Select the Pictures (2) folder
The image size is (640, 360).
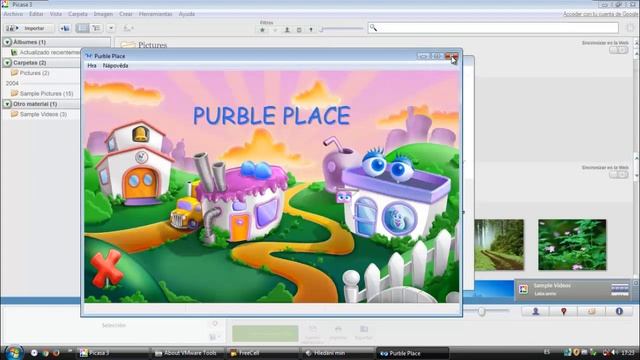pos(30,73)
